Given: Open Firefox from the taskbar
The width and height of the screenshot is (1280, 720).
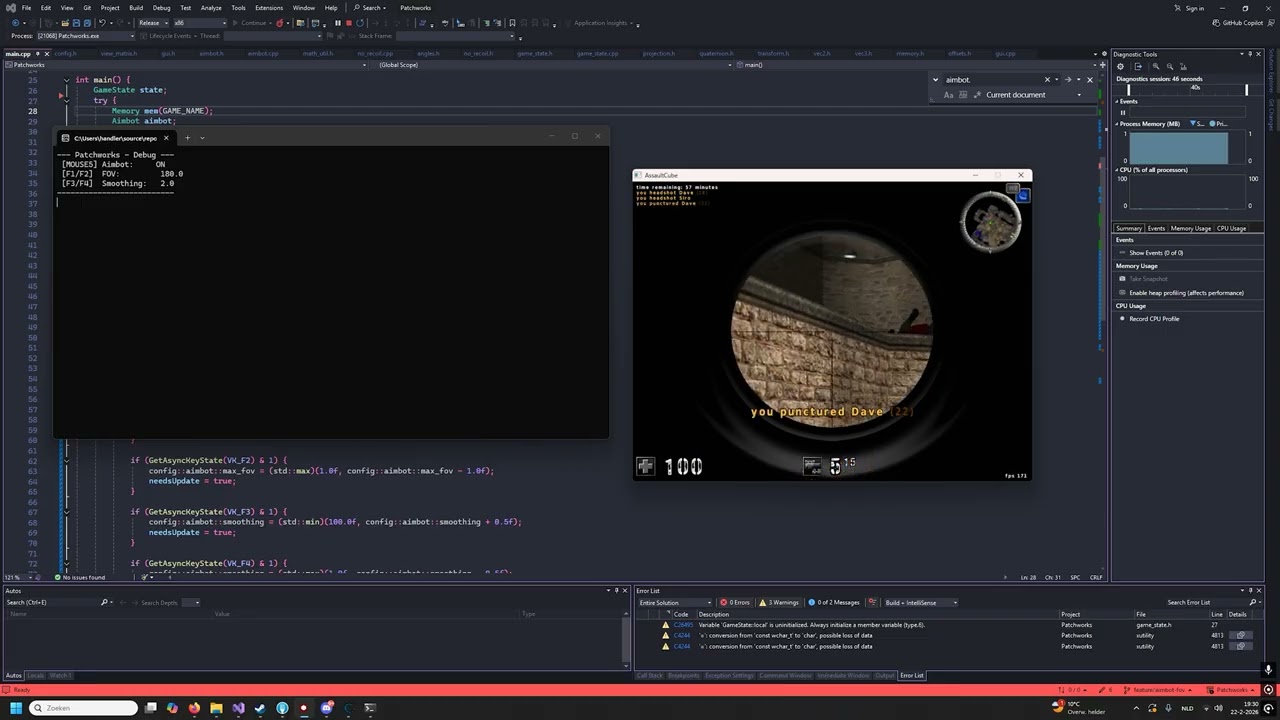Looking at the screenshot, I should pos(194,708).
